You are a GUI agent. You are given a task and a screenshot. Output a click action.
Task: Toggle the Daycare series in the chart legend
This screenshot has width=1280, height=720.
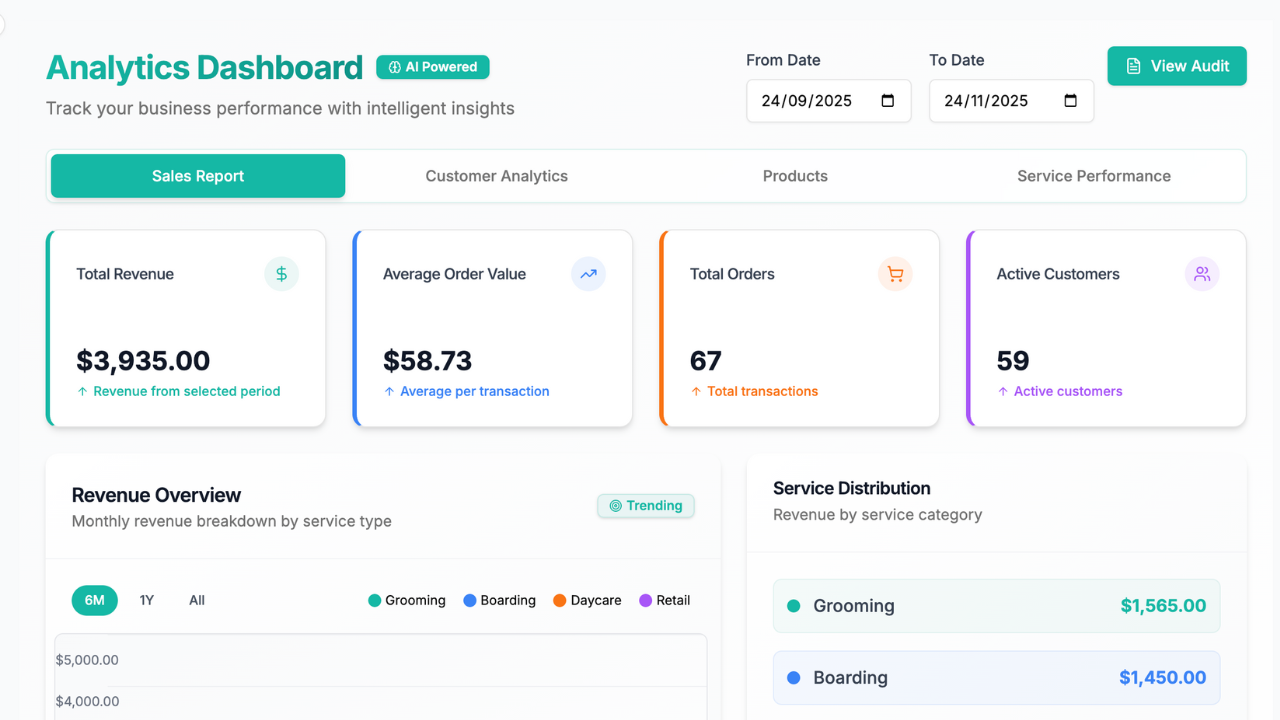(587, 600)
